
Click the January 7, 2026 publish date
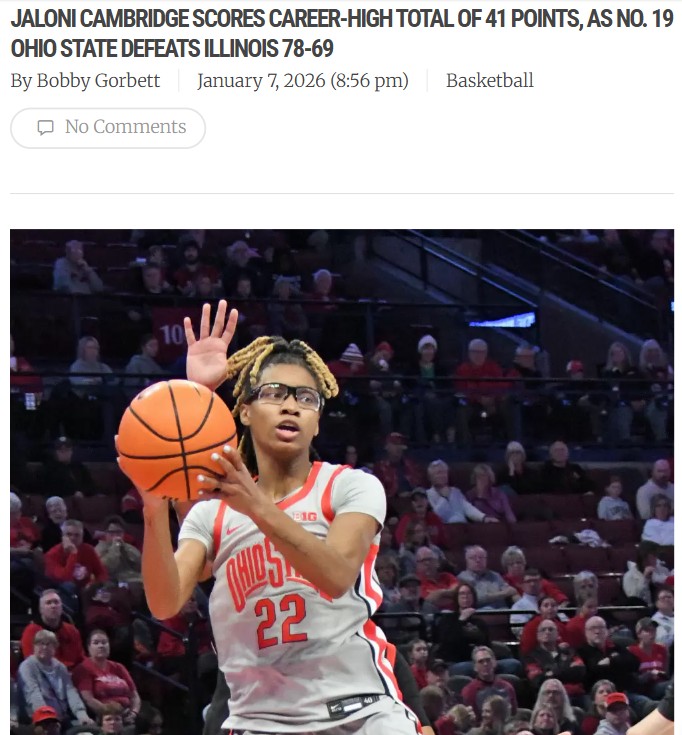pos(261,81)
